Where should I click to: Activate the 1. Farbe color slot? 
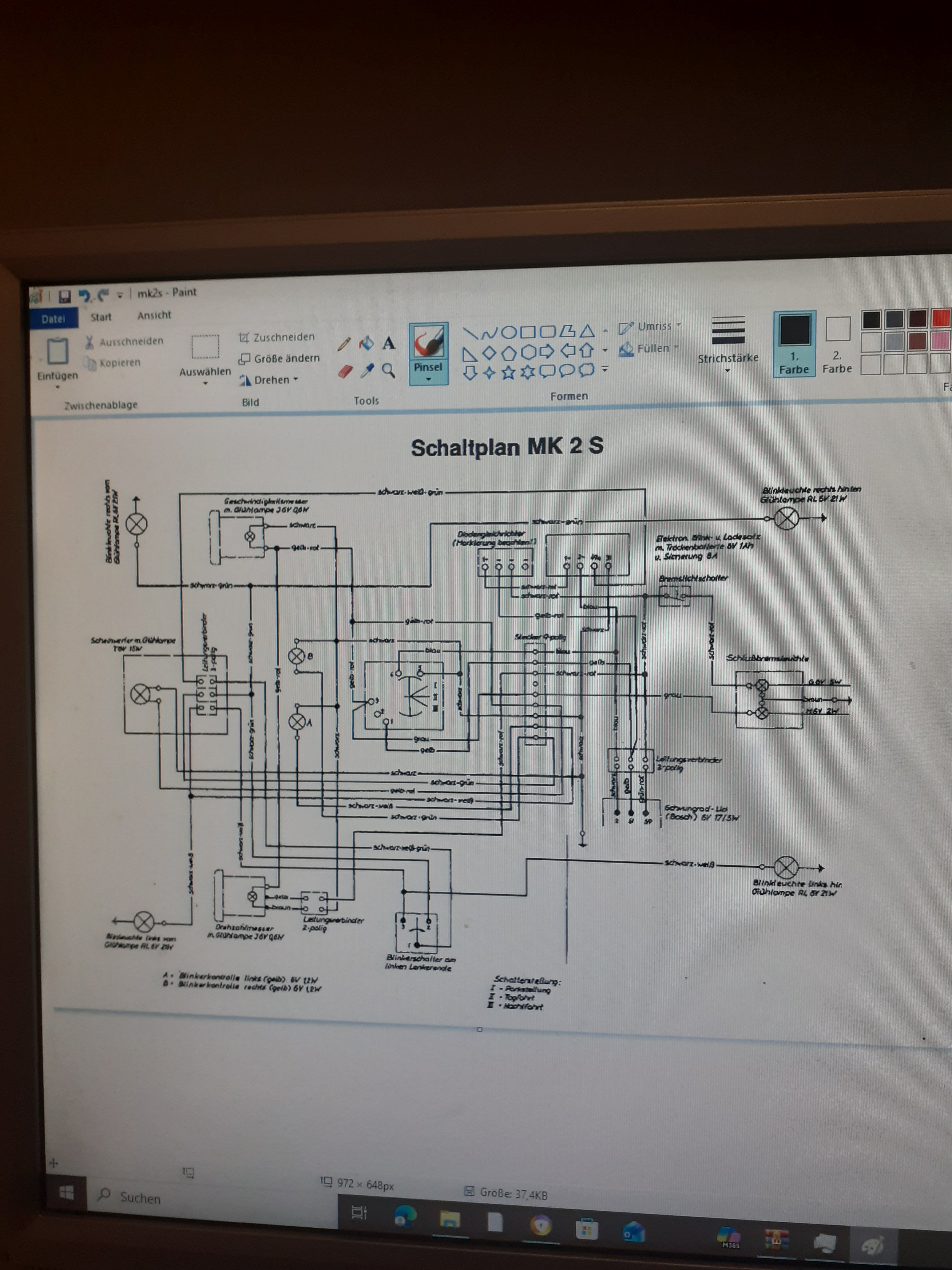coord(794,343)
